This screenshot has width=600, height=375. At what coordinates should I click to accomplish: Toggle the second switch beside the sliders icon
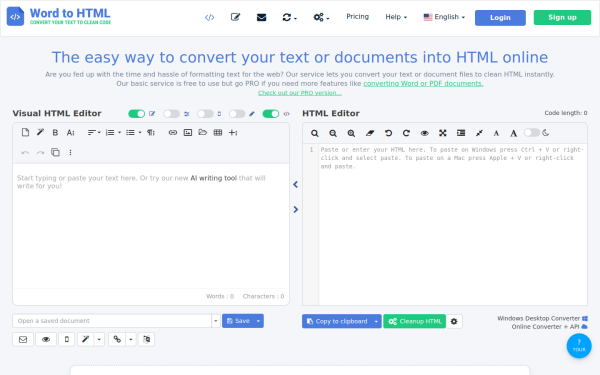pyautogui.click(x=171, y=114)
